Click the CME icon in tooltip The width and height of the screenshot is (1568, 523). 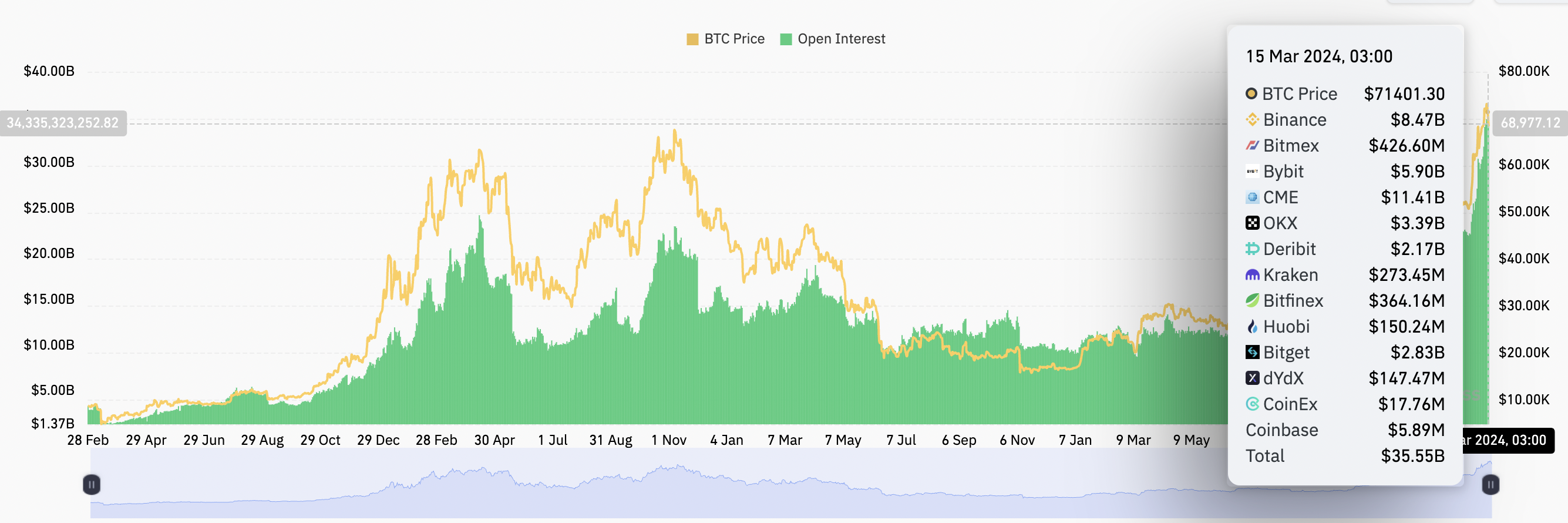point(1252,197)
